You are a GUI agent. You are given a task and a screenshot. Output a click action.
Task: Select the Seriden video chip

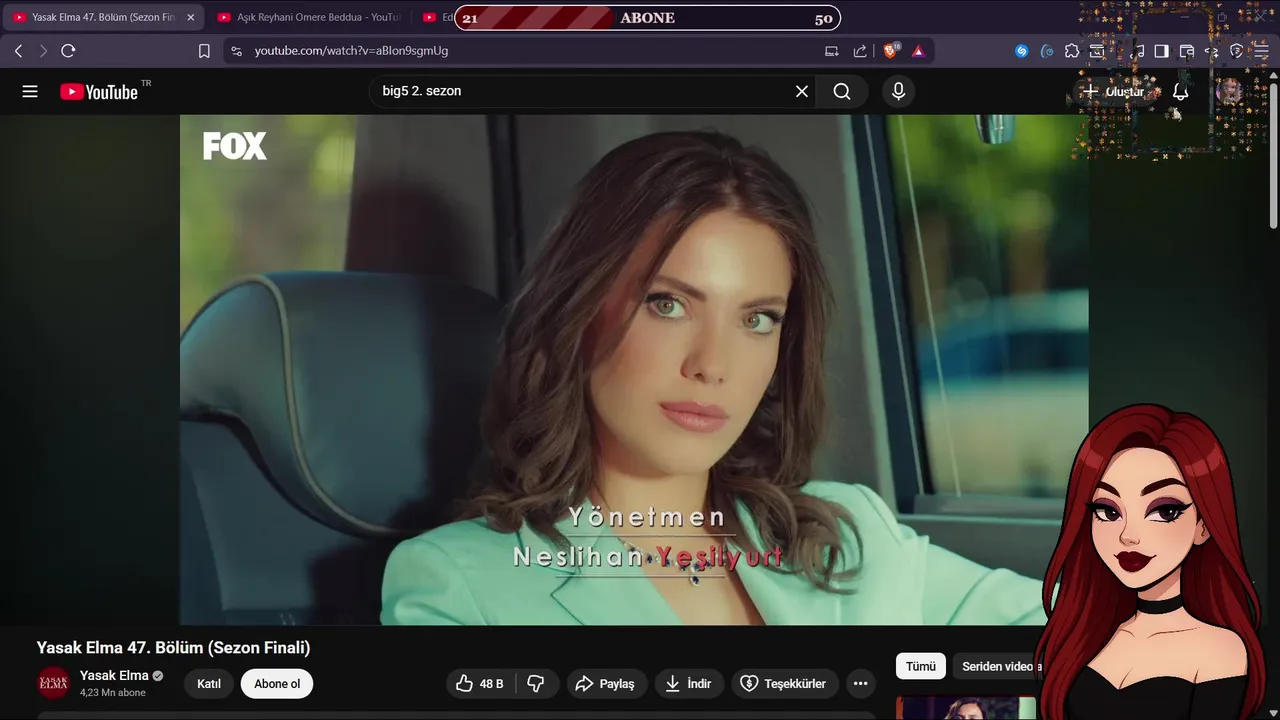tap(998, 667)
